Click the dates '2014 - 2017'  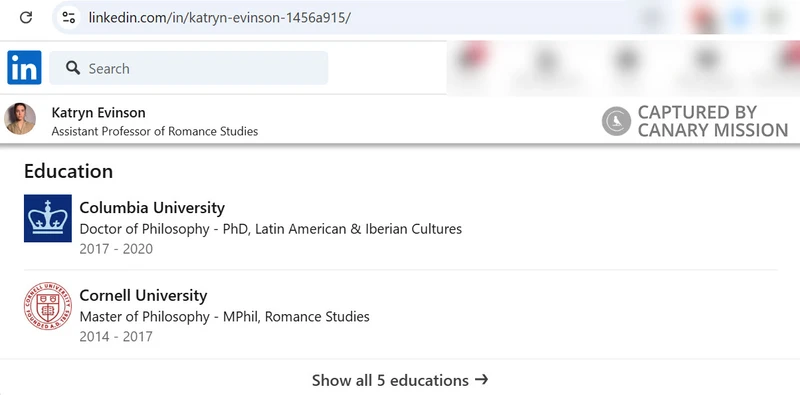[x=116, y=337]
